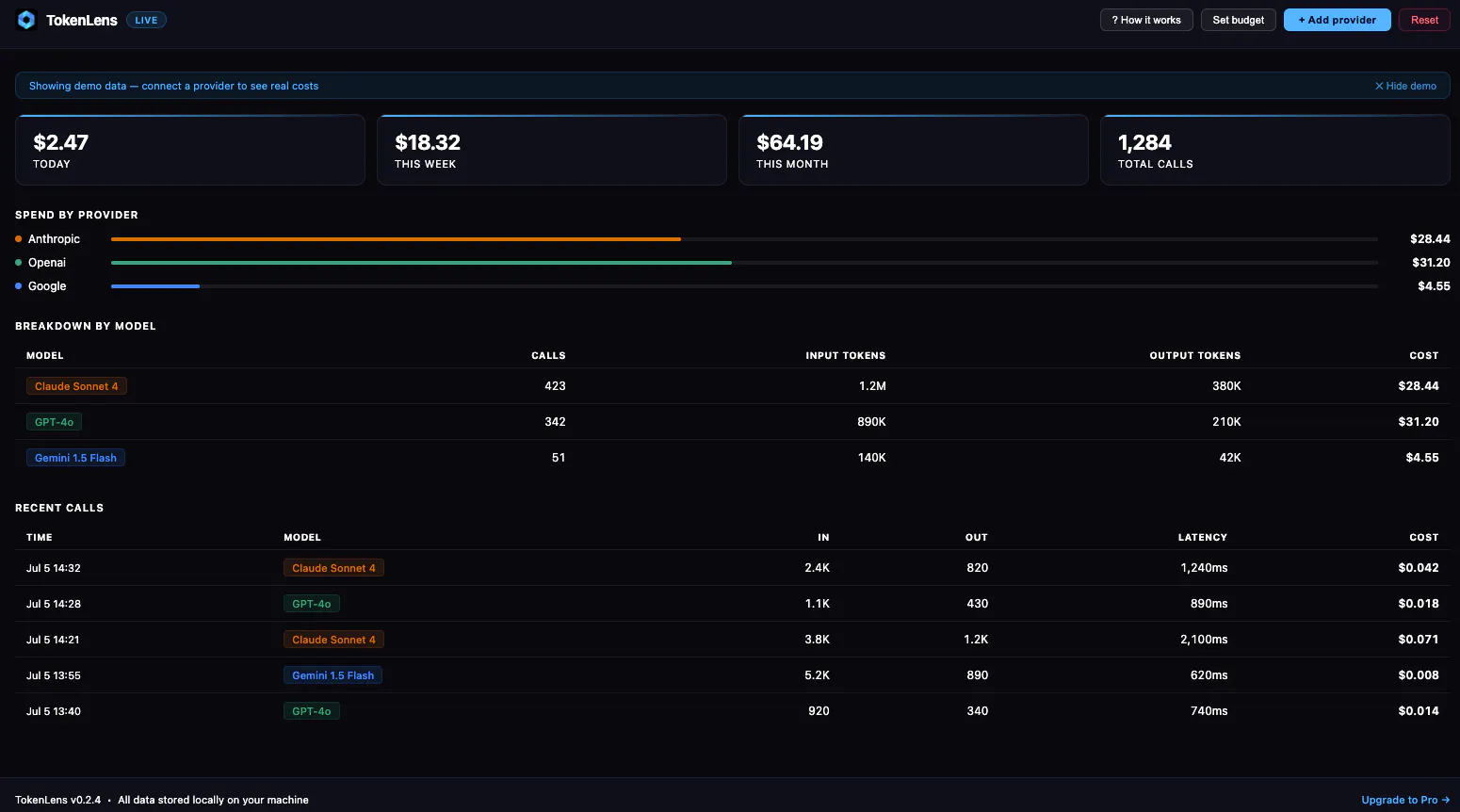The image size is (1460, 812).
Task: Click the Jul 5 13:40 timestamp
Action: 54,711
